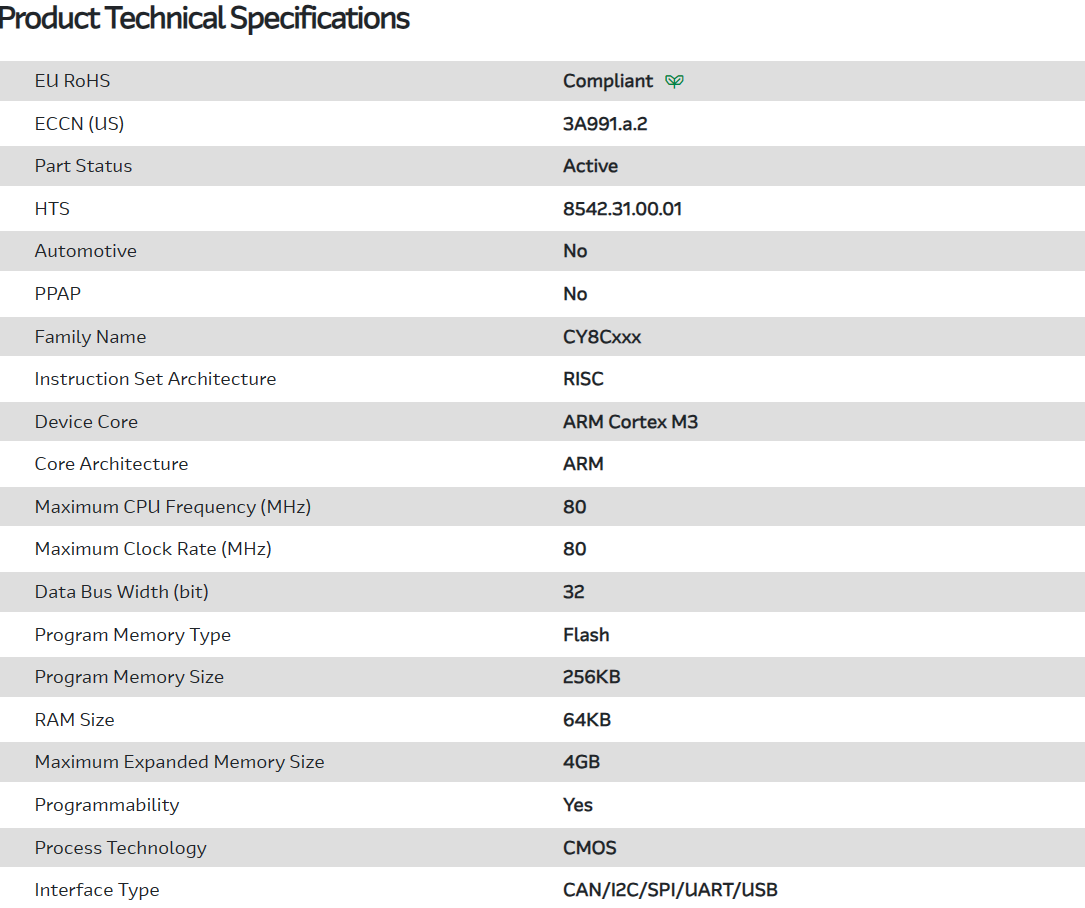The height and width of the screenshot is (908, 1085).
Task: Click the 256KB program memory size value
Action: (591, 677)
